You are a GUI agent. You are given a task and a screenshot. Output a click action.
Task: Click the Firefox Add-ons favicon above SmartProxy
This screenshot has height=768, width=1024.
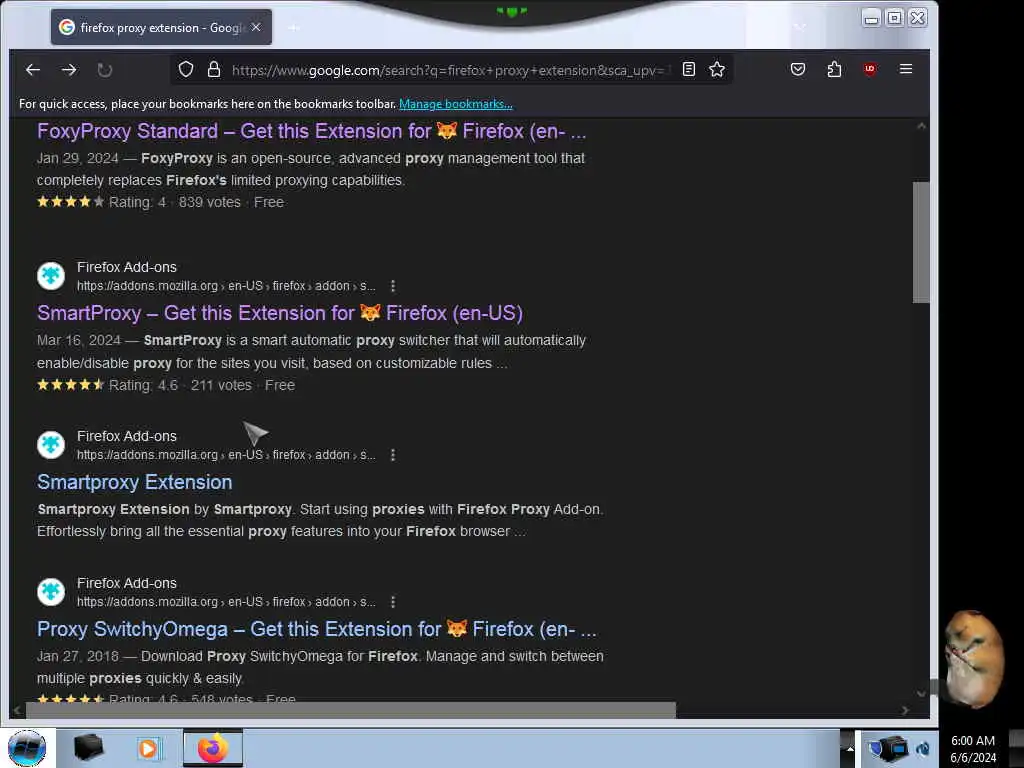(x=51, y=276)
